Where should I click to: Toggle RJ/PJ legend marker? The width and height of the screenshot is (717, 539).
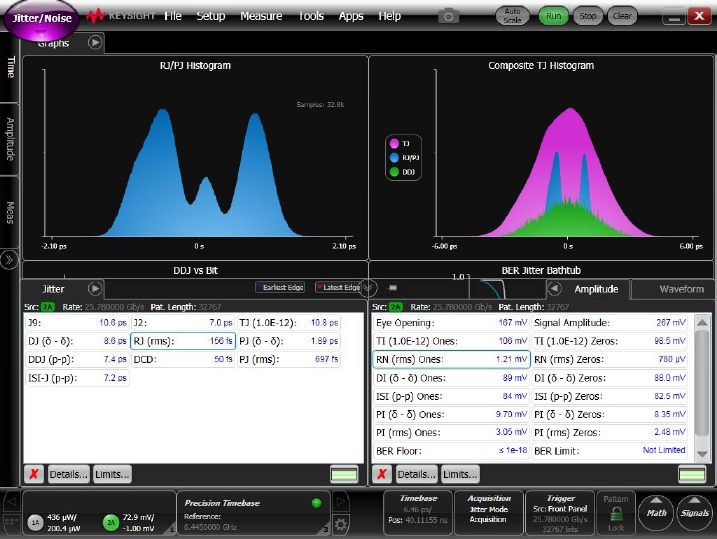[x=394, y=158]
